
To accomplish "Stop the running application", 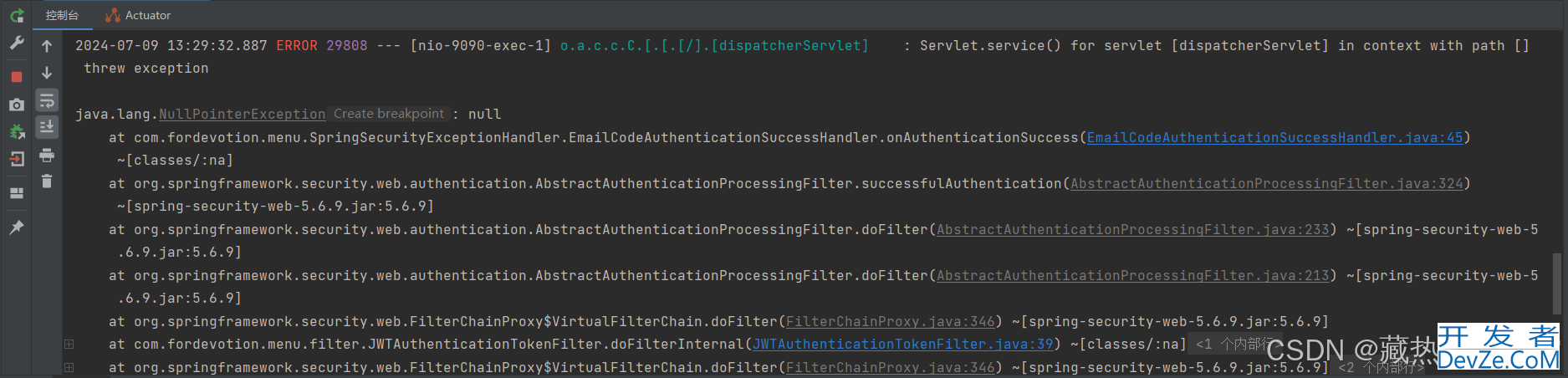I will click(16, 76).
